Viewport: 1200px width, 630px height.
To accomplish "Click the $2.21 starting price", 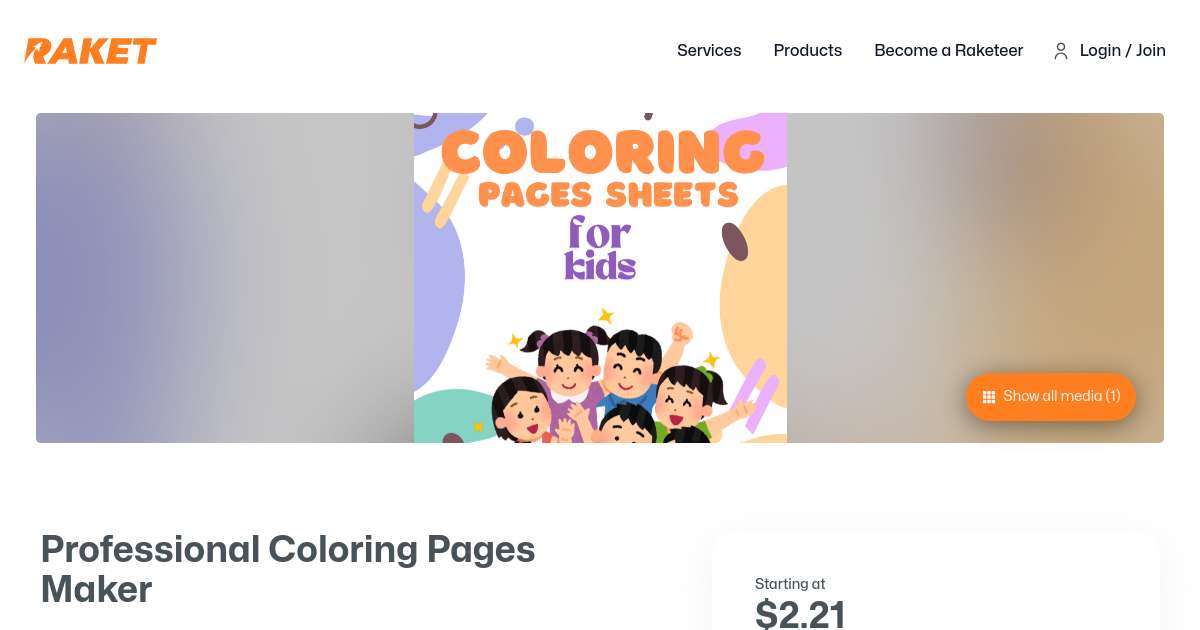I will [x=800, y=614].
